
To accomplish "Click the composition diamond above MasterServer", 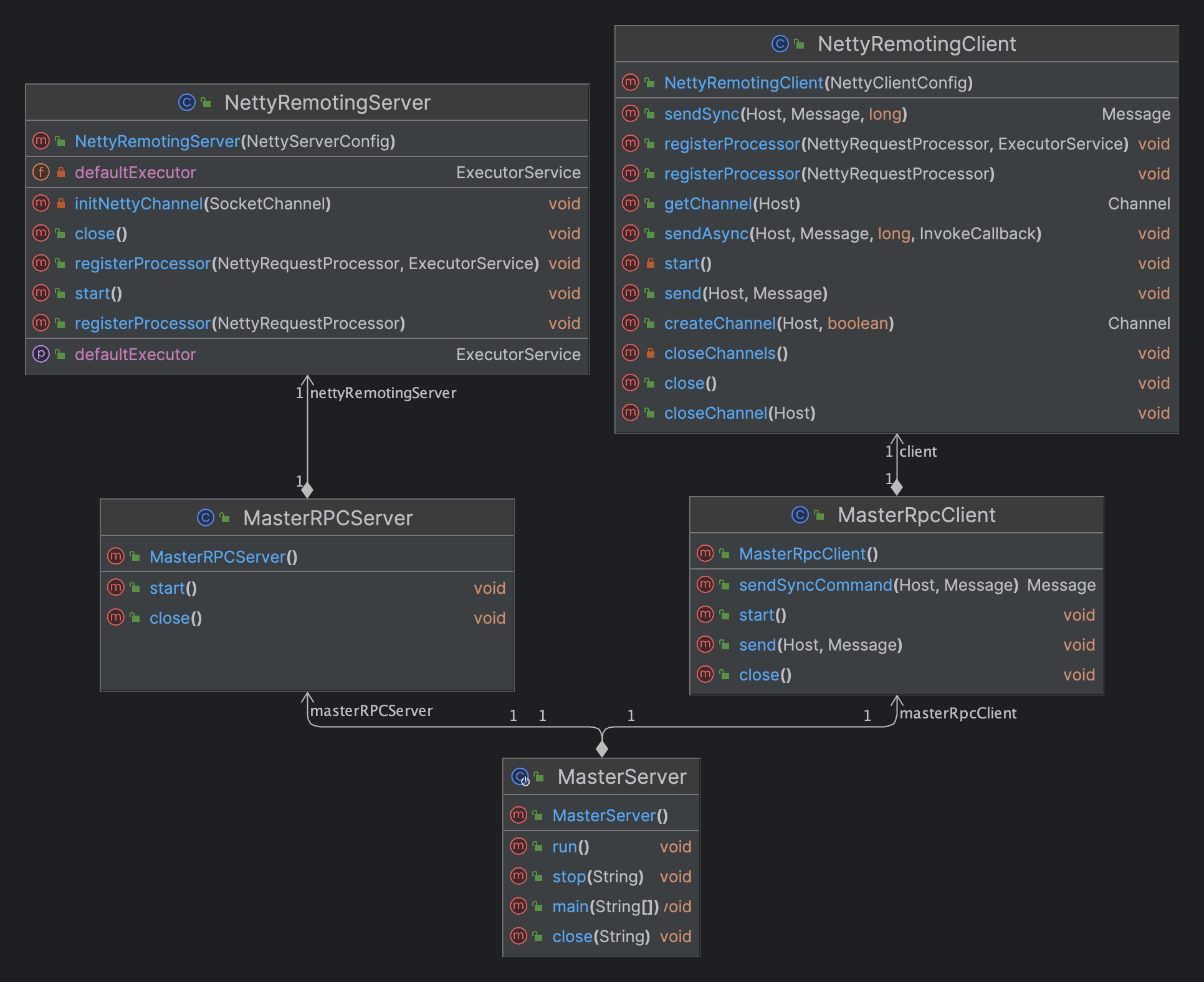I will 602,748.
